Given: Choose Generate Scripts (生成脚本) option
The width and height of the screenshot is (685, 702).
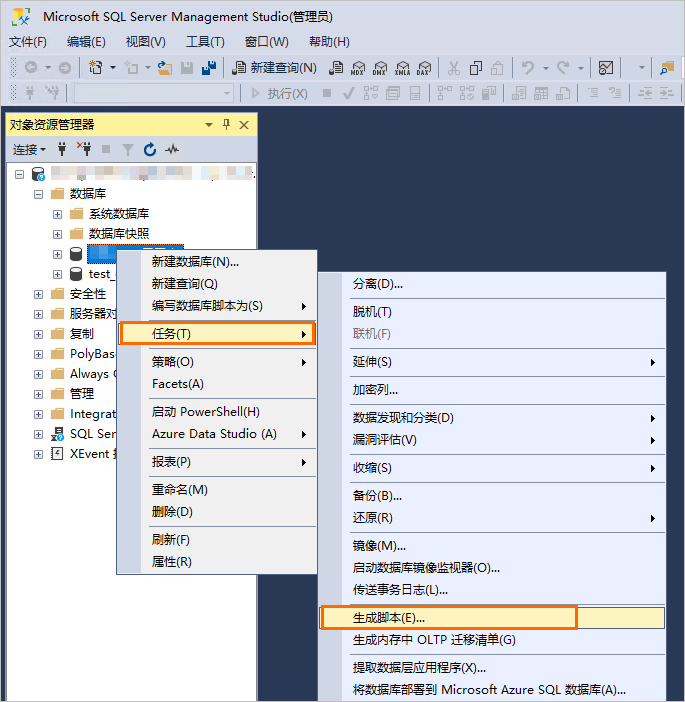Looking at the screenshot, I should click(492, 618).
